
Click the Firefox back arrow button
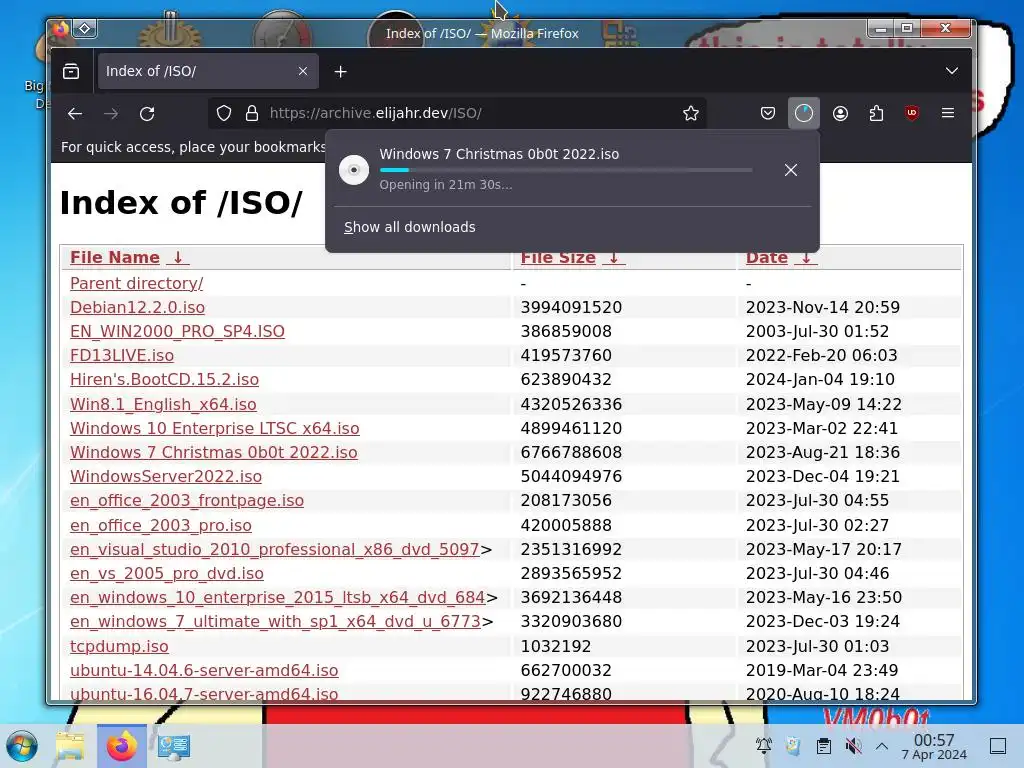75,114
